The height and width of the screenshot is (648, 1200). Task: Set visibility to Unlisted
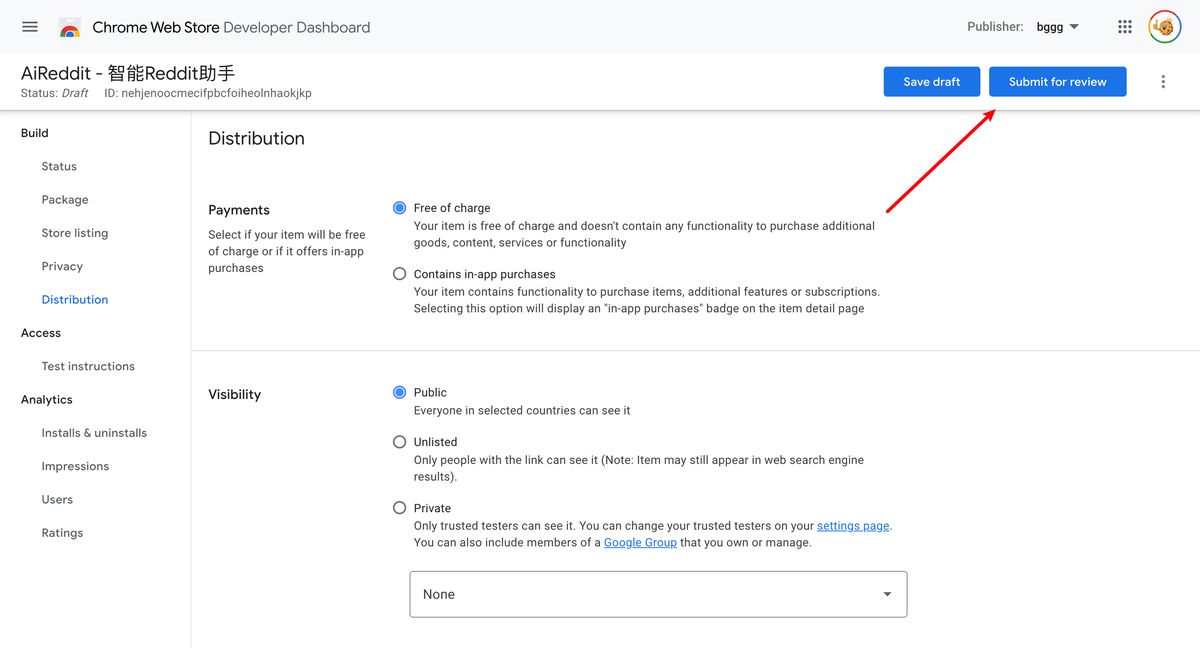399,441
